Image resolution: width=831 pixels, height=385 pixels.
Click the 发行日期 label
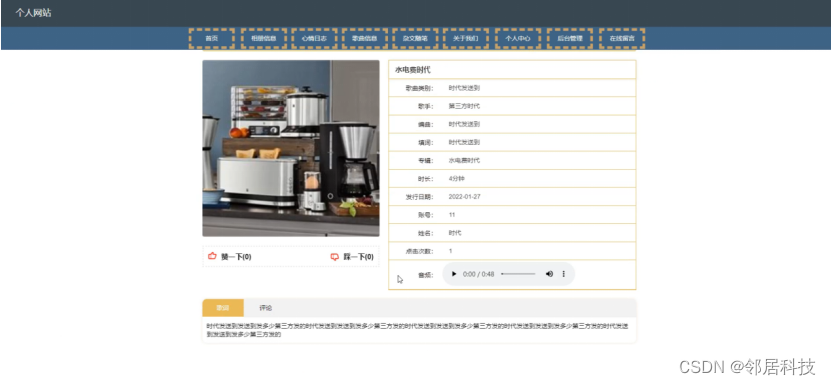(x=420, y=197)
